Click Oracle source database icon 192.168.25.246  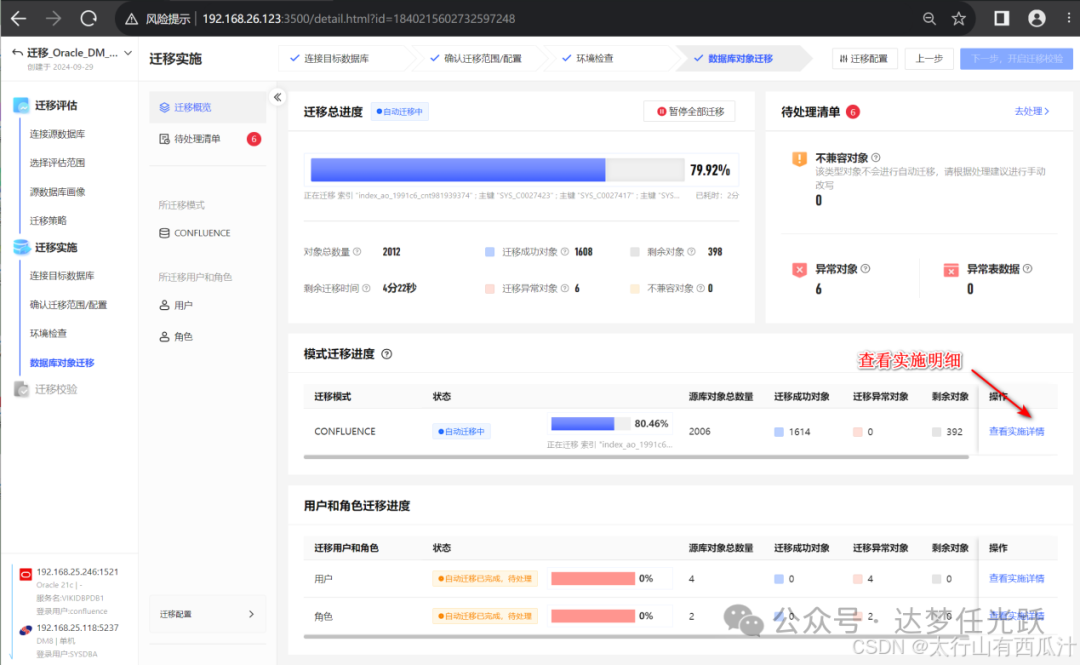pos(25,573)
